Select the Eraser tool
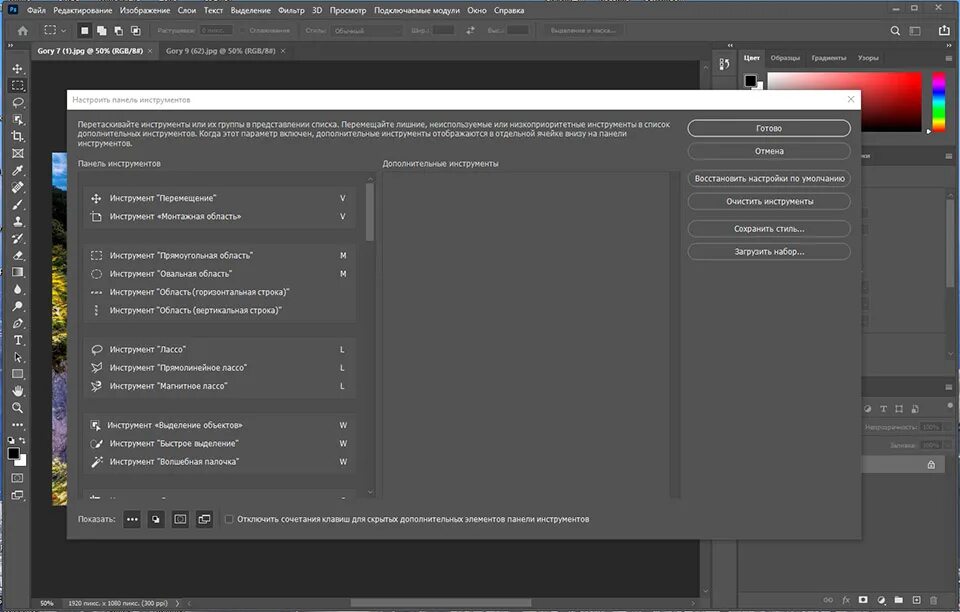The image size is (960, 612). tap(18, 255)
